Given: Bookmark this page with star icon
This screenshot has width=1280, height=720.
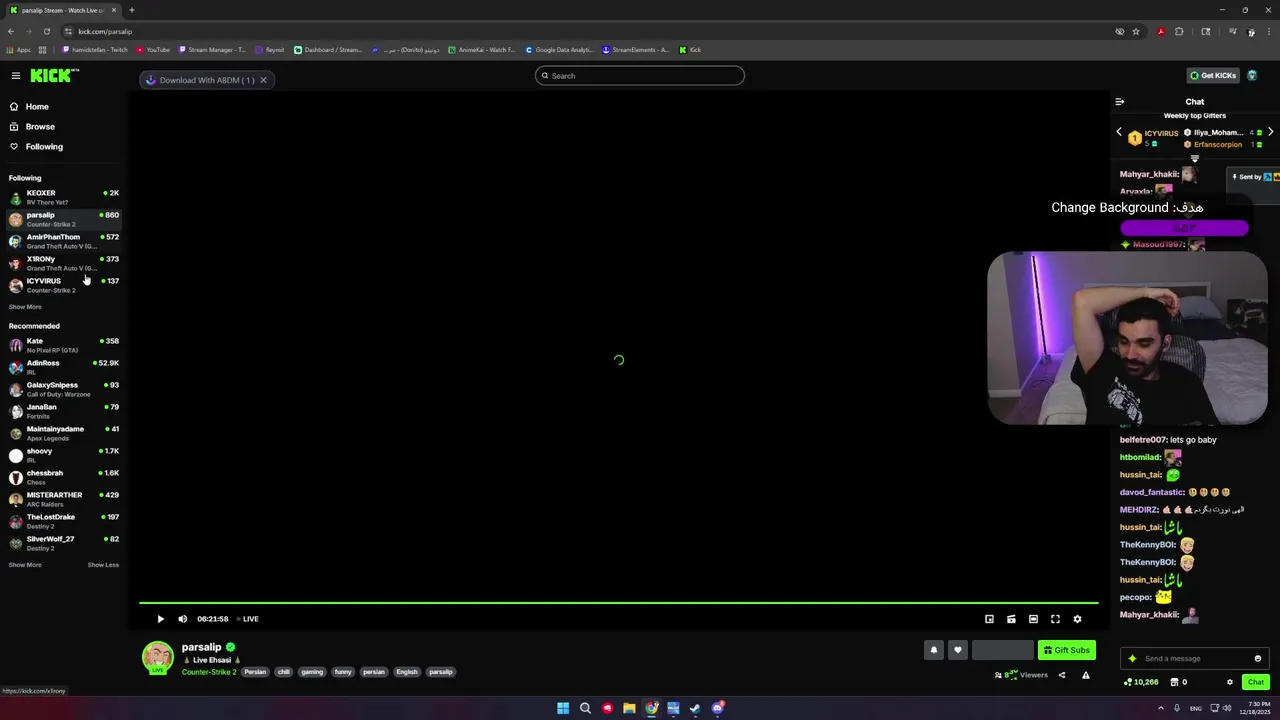Looking at the screenshot, I should [x=1136, y=31].
